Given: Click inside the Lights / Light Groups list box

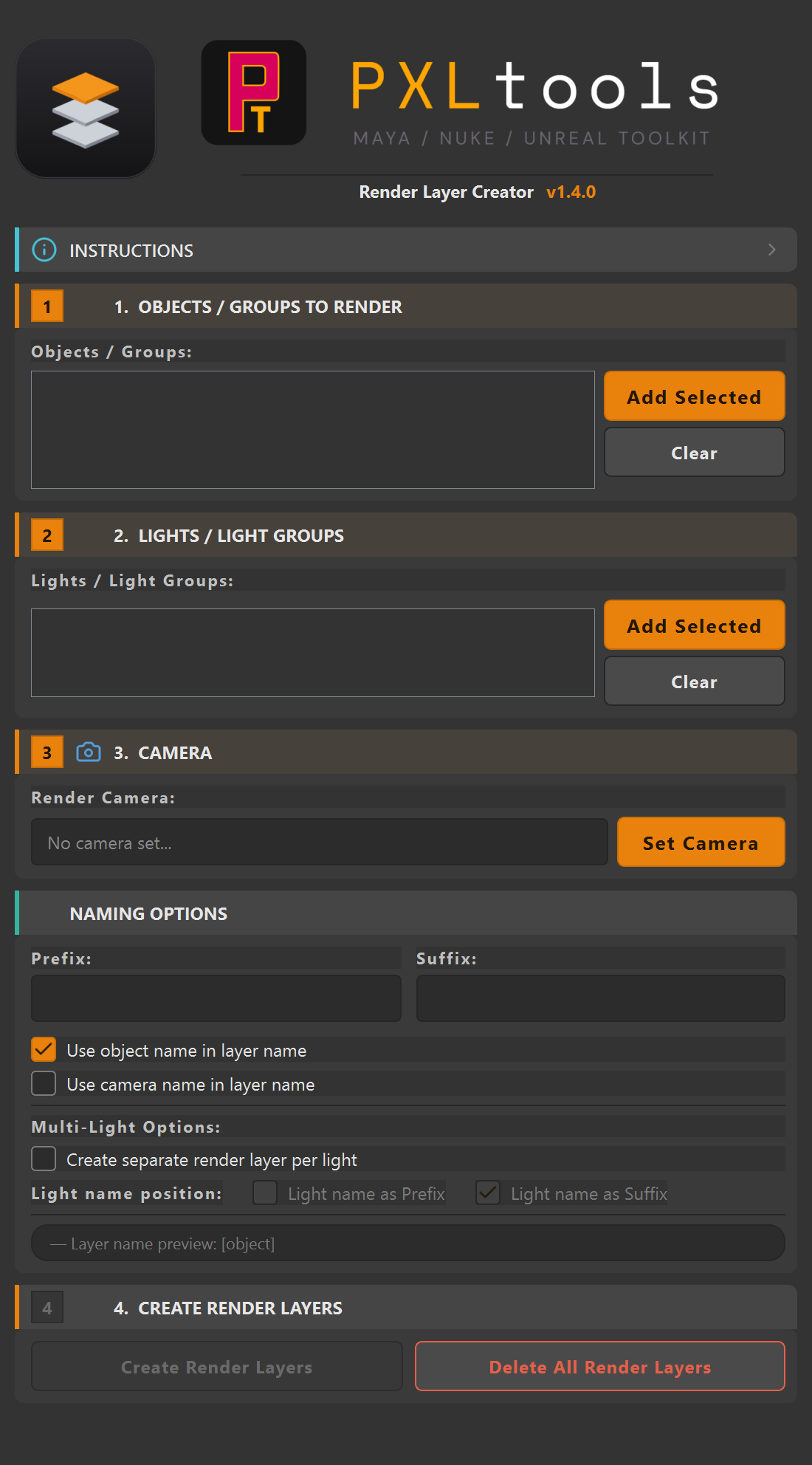Looking at the screenshot, I should [313, 653].
